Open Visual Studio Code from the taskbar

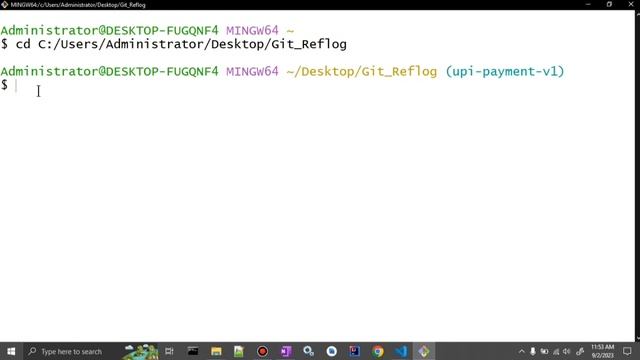tap(401, 351)
